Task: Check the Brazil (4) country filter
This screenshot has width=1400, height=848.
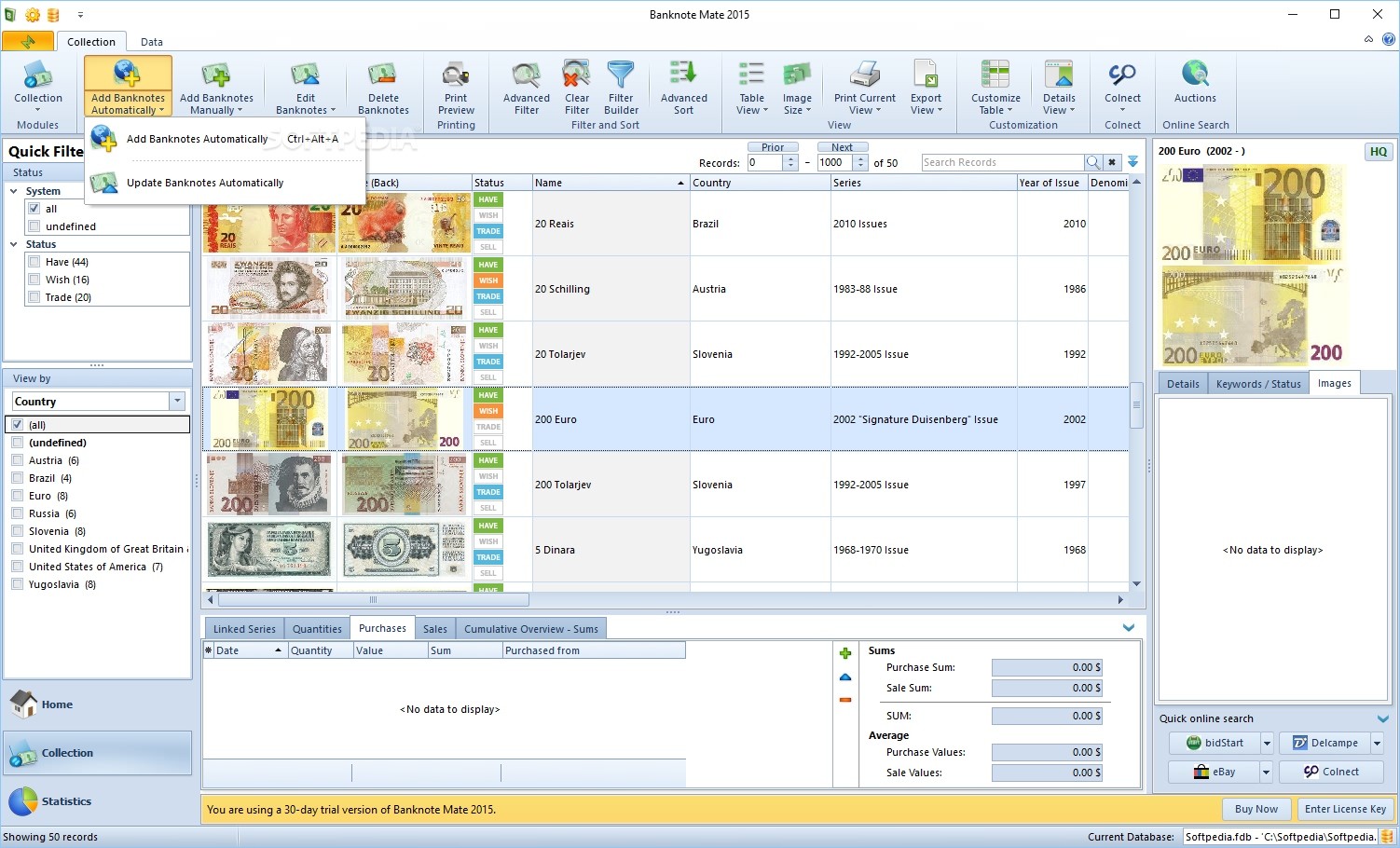Action: click(18, 478)
